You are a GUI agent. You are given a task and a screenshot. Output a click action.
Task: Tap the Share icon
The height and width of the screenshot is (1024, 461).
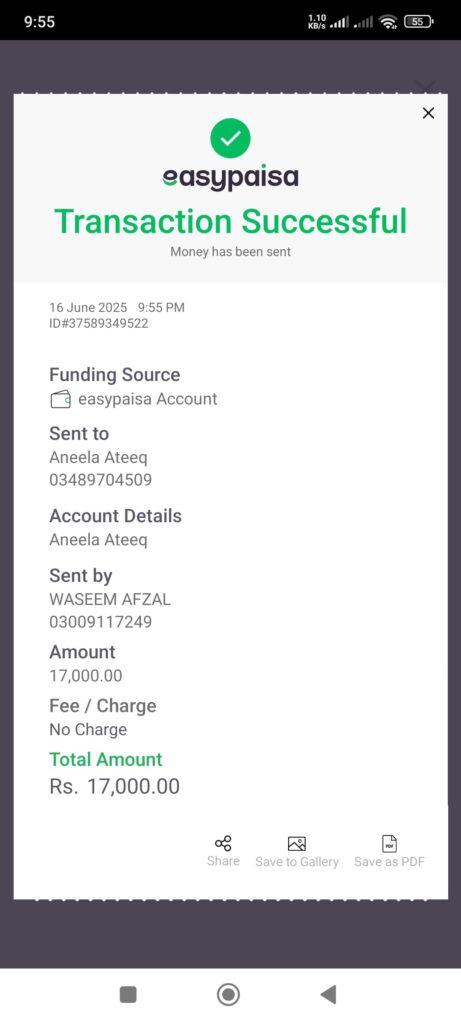pyautogui.click(x=223, y=843)
